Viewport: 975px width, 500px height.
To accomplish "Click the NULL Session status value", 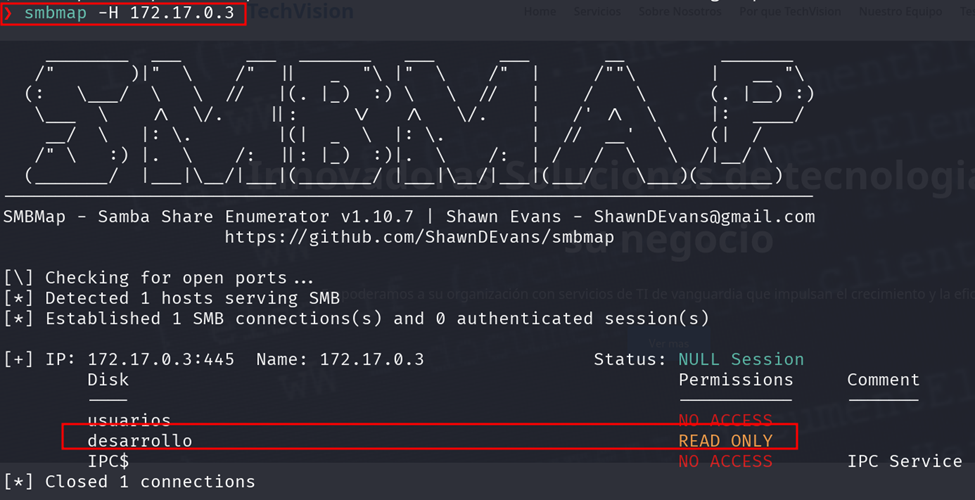I will pos(740,359).
